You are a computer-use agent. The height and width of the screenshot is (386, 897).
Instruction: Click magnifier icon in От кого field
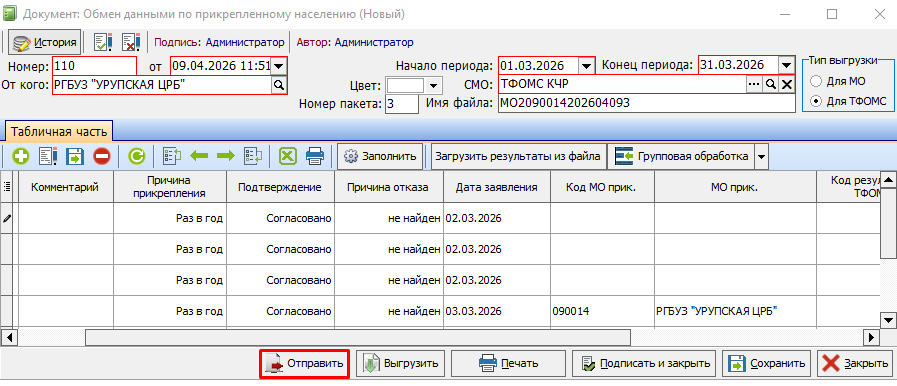pyautogui.click(x=279, y=85)
